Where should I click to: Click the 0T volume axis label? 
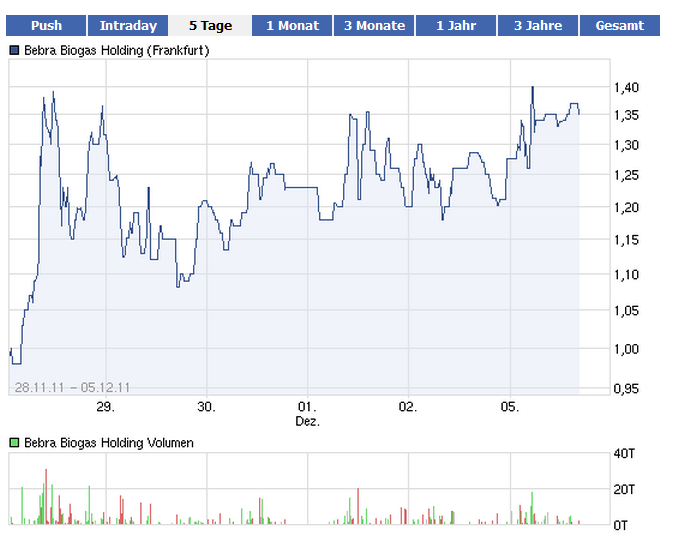point(621,525)
